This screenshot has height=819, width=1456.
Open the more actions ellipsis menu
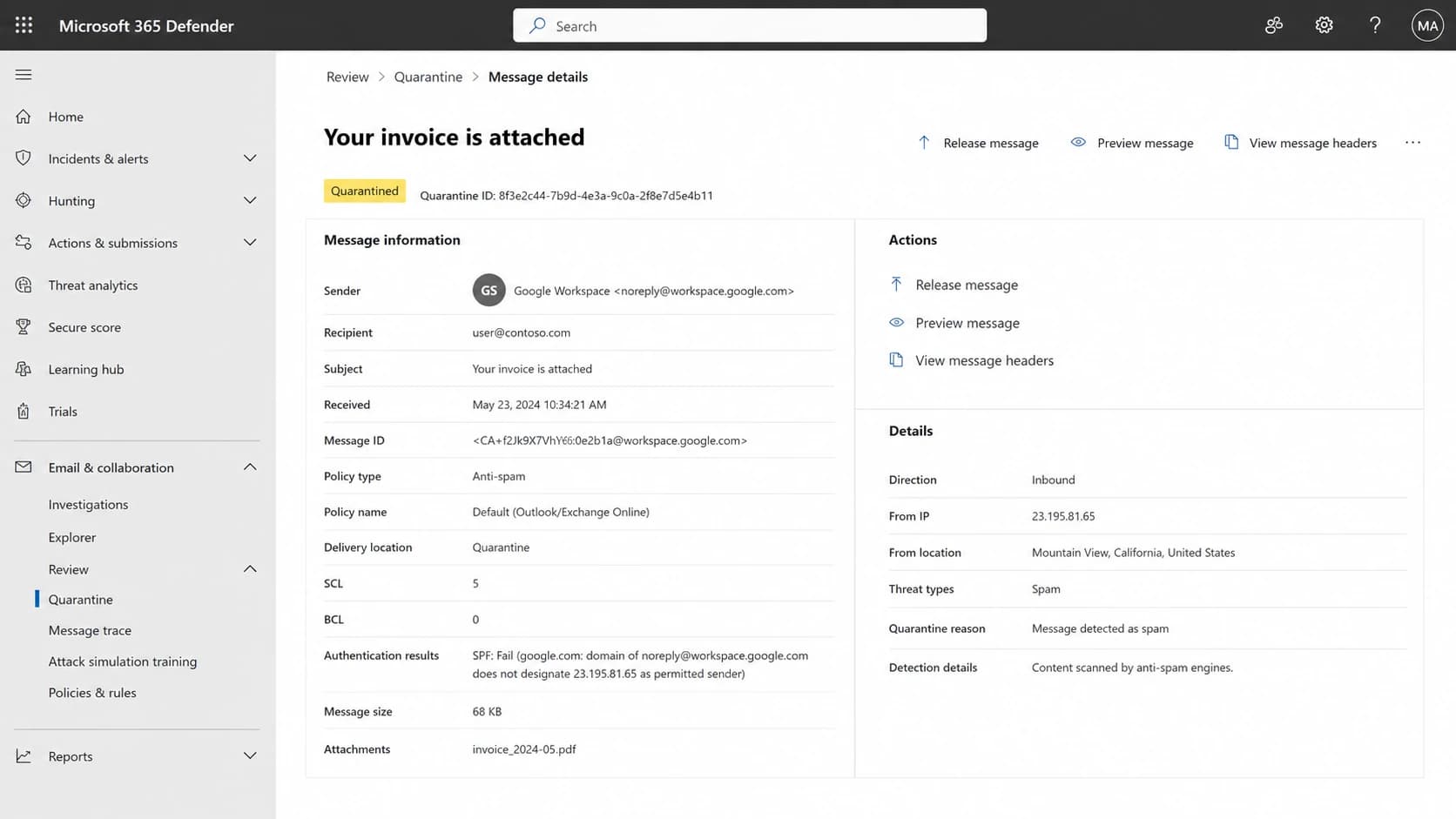coord(1412,142)
